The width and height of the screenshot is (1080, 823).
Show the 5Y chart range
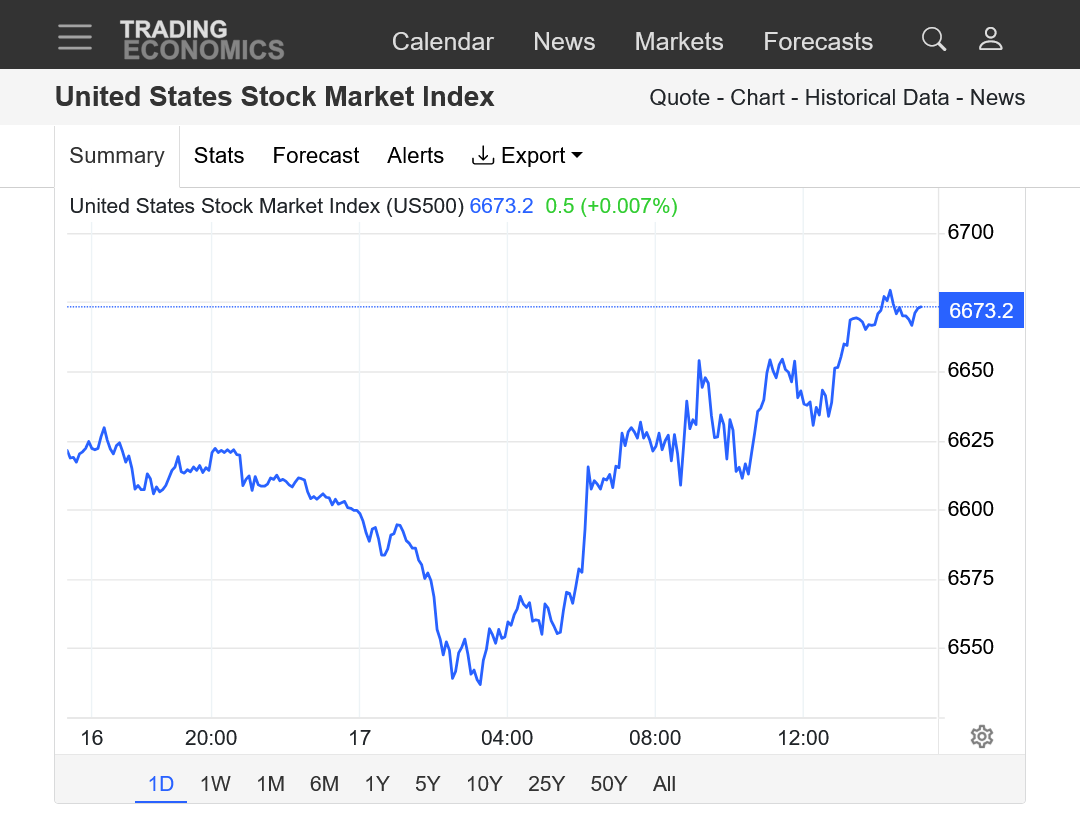coord(427,784)
